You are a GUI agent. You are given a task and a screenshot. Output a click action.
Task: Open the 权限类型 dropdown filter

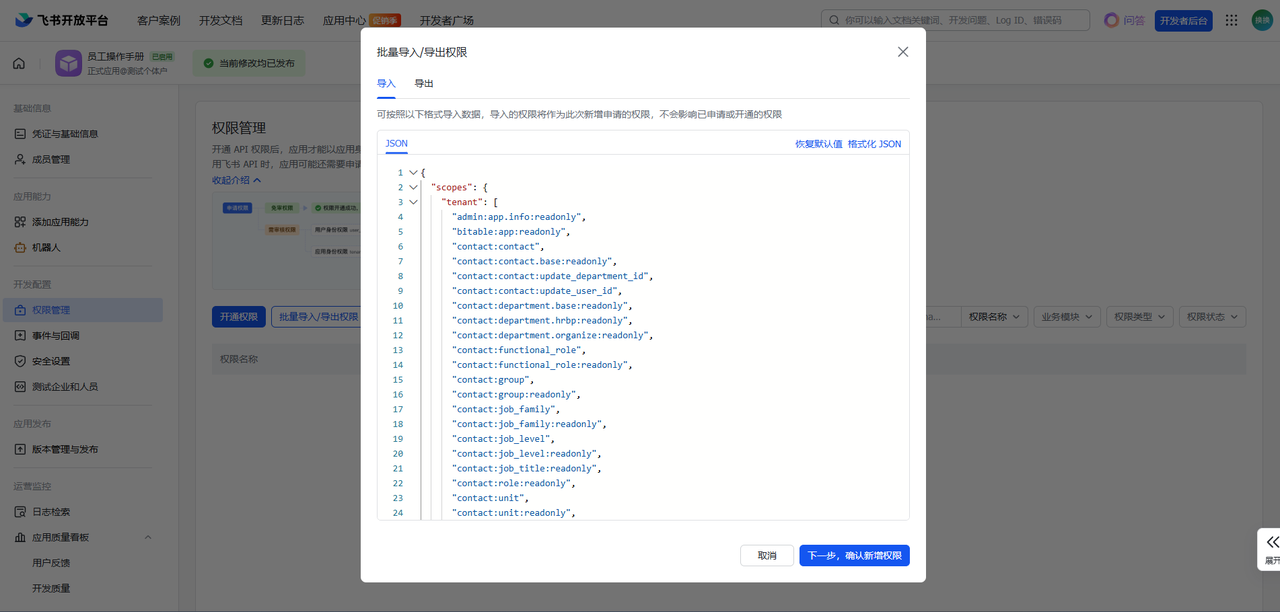pos(1140,317)
